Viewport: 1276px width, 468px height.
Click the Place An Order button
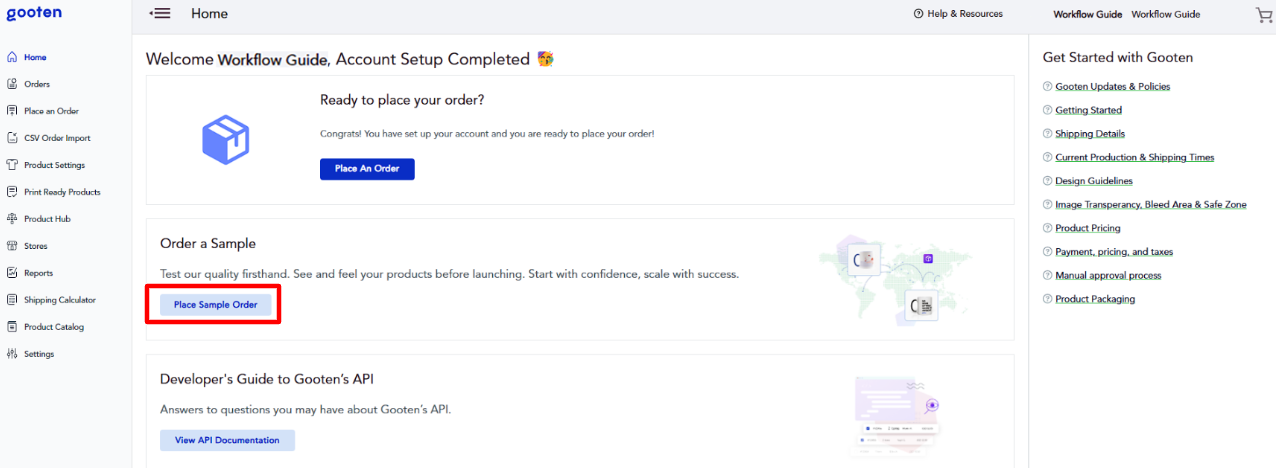(x=367, y=169)
